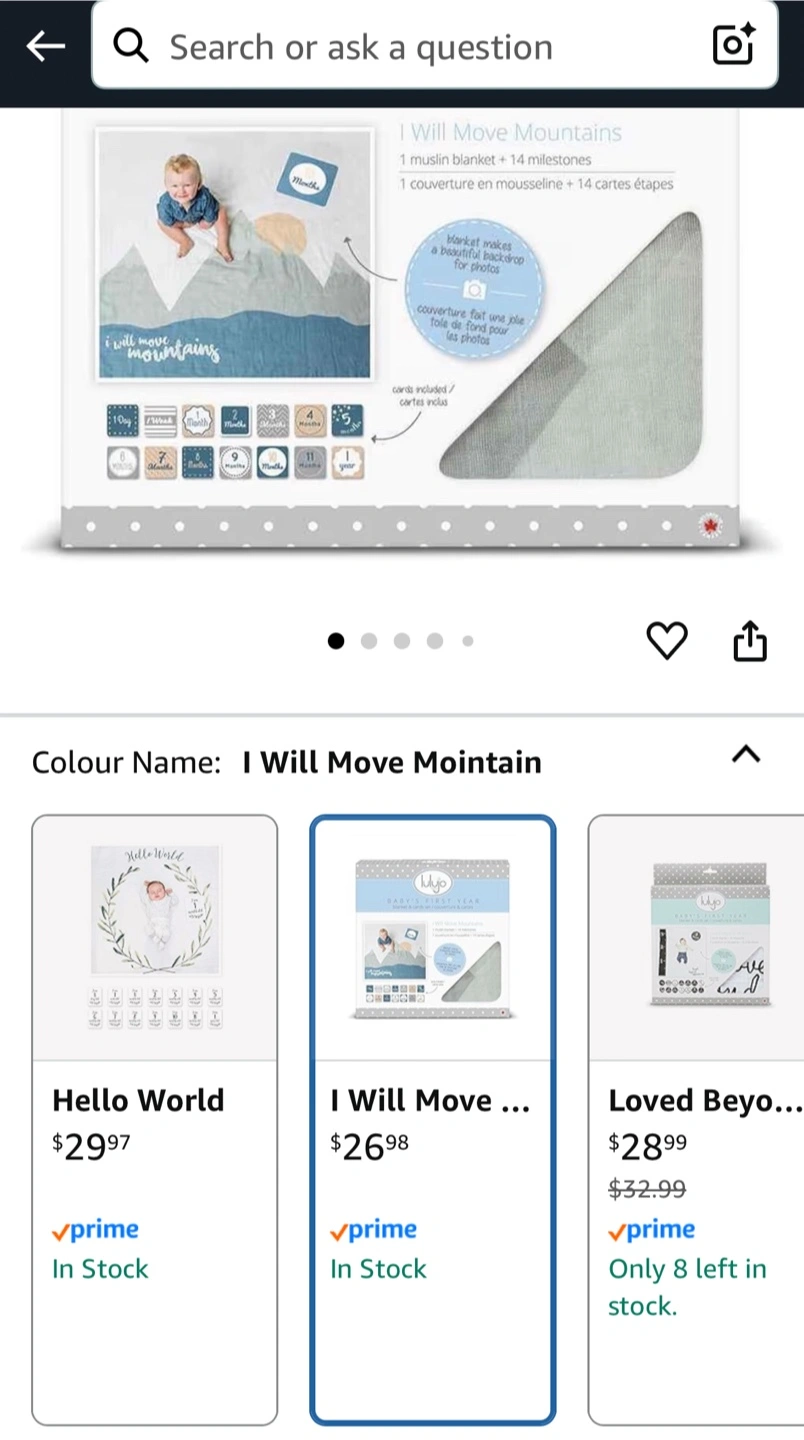Screen dimensions: 804x1440
Task: Select the I Will Move colour option
Action: 433,1120
